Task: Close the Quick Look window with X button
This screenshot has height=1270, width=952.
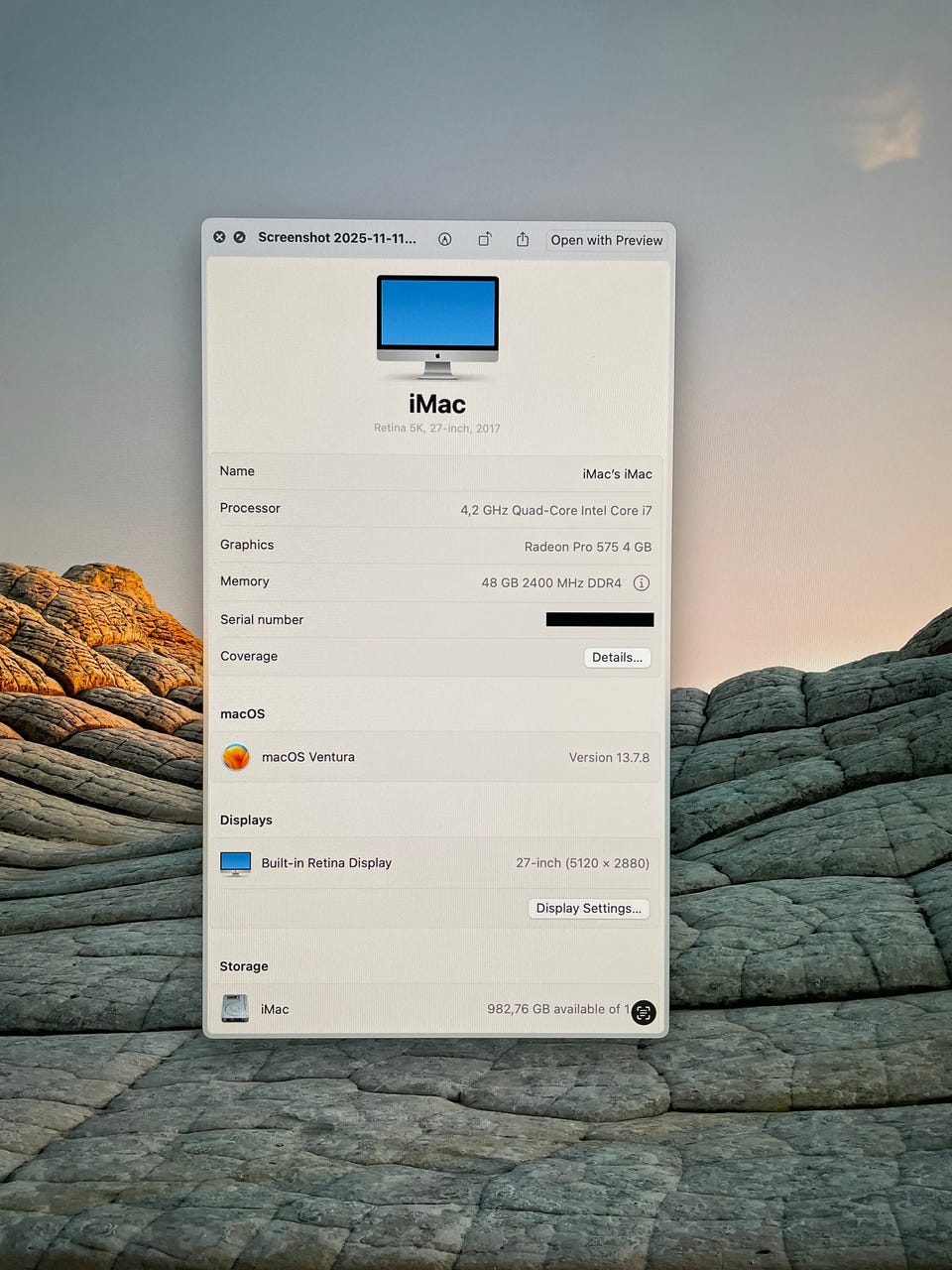Action: pyautogui.click(x=219, y=237)
